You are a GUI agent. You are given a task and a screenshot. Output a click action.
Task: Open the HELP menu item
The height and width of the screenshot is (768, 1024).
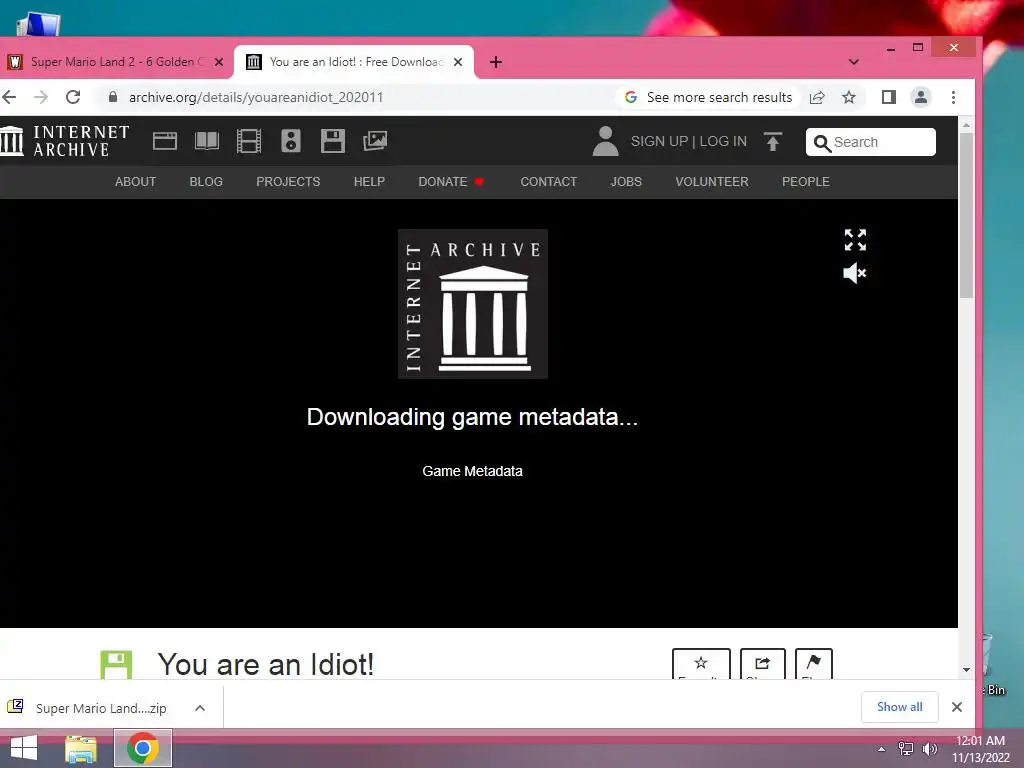pos(369,182)
